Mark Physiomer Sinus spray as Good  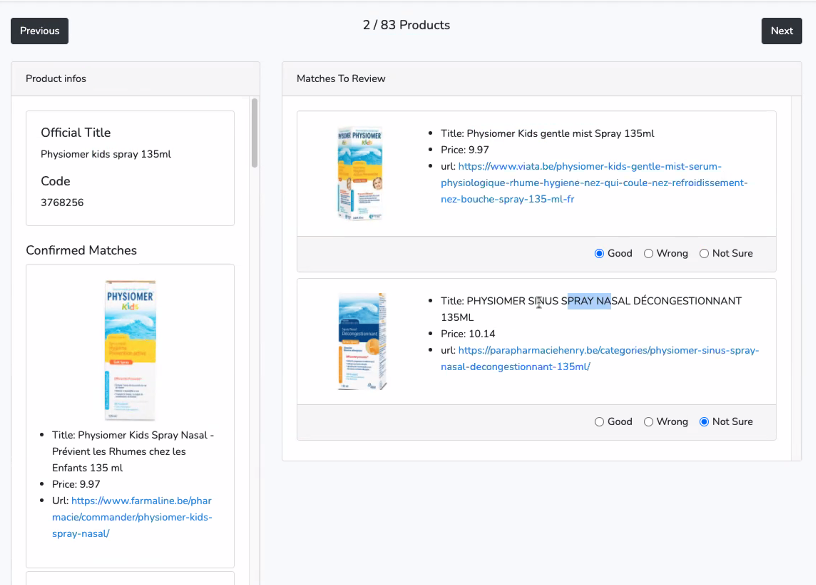click(x=600, y=422)
